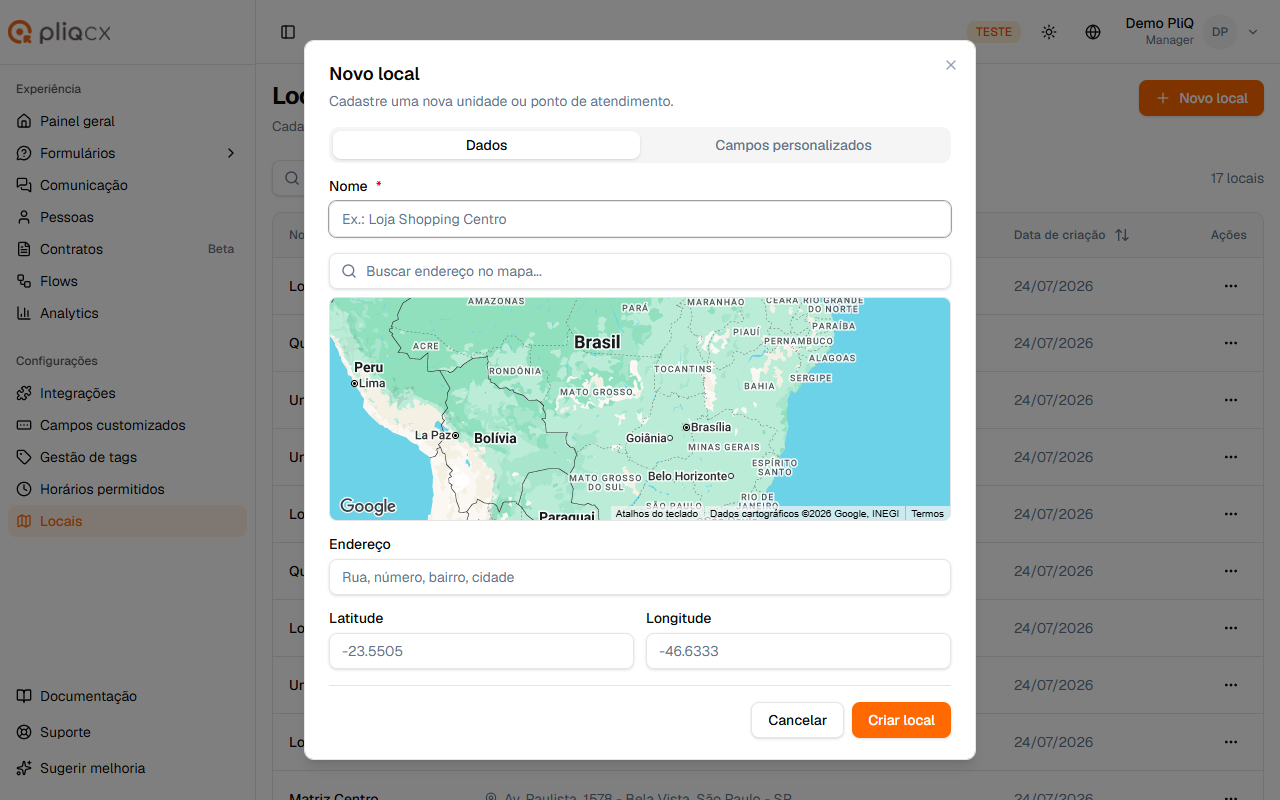1280x800 pixels.
Task: Open the Pessoas section
Action: (x=127, y=217)
